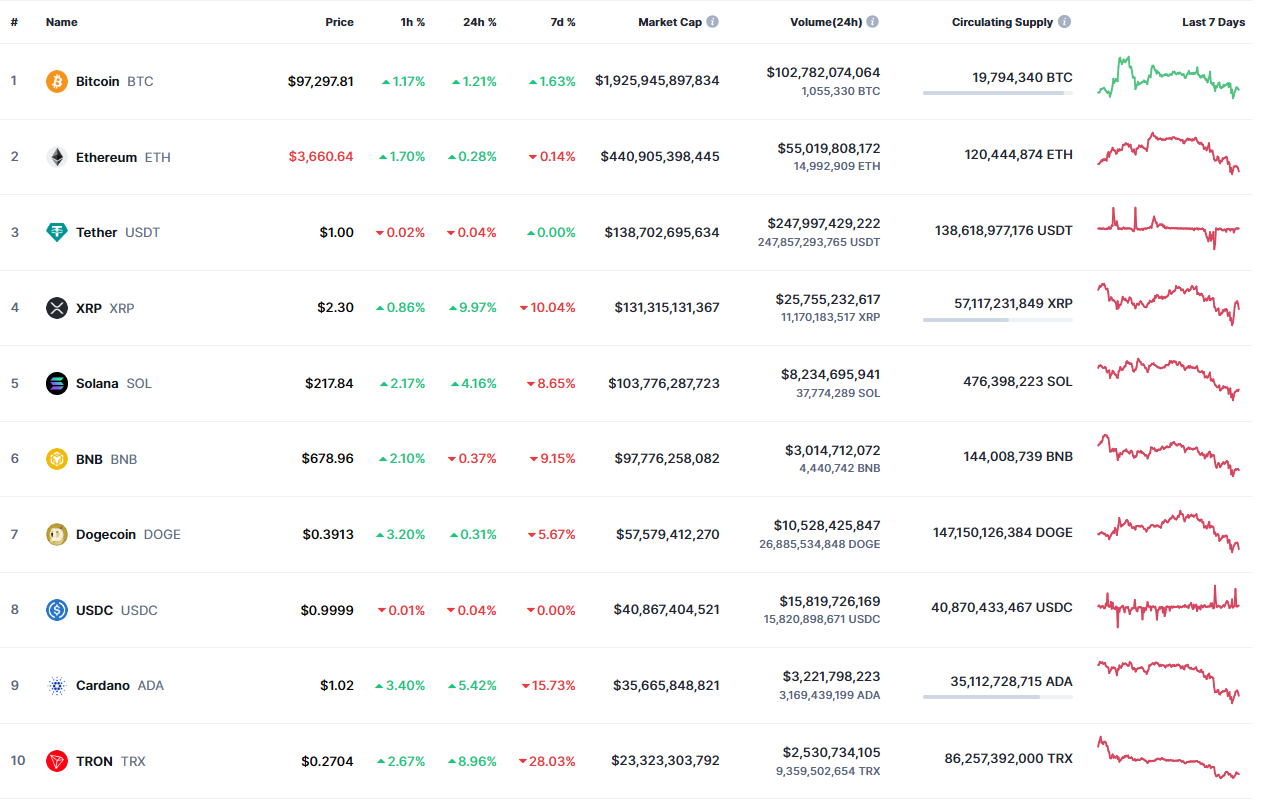Sort by rank # column header
Screen dimensions: 1274x806
tap(14, 22)
